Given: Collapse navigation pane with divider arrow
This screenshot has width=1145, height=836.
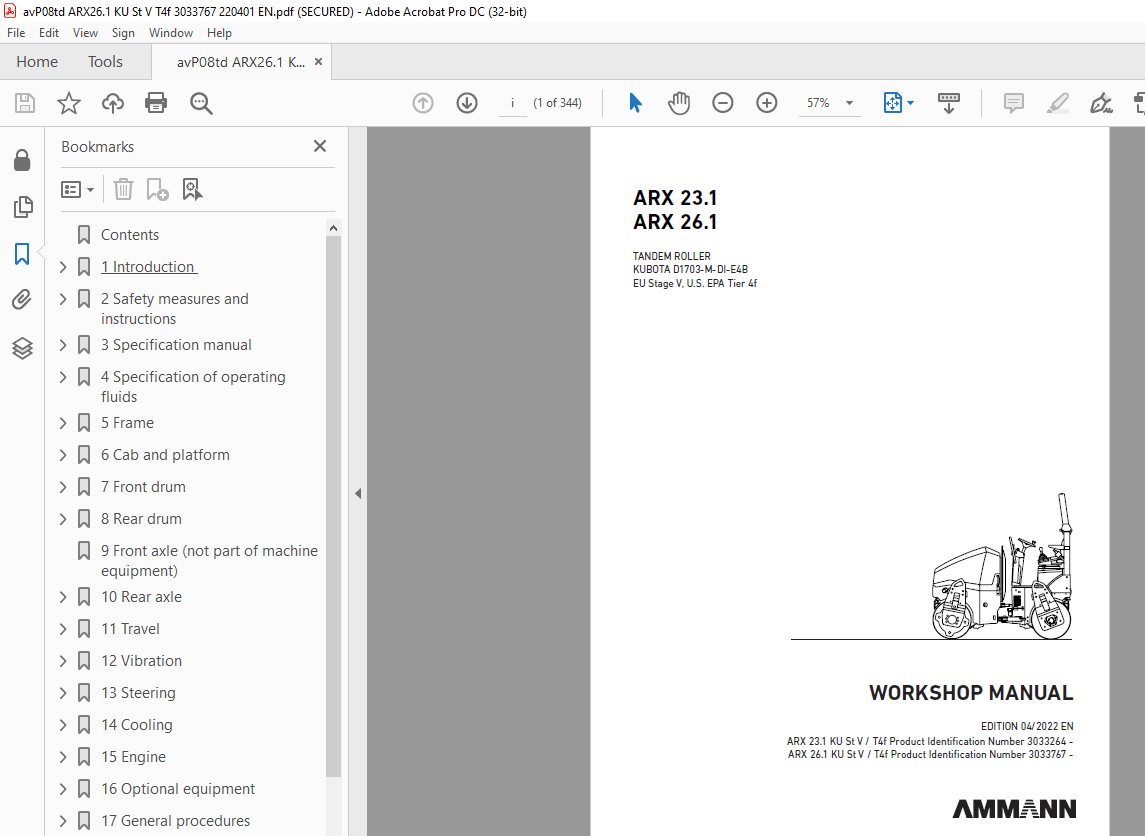Looking at the screenshot, I should 358,494.
